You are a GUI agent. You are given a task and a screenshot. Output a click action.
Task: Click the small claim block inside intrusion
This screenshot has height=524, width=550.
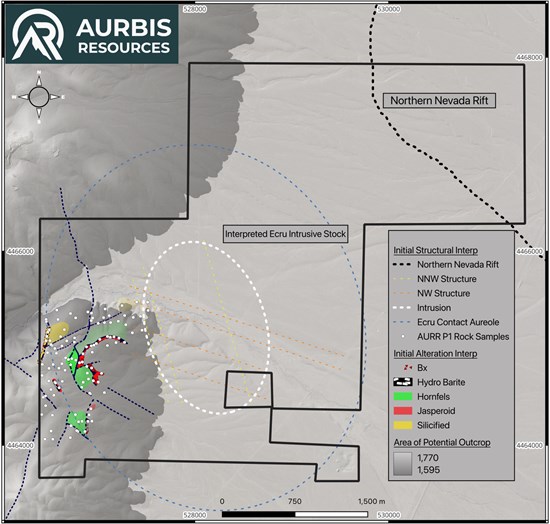(x=248, y=389)
